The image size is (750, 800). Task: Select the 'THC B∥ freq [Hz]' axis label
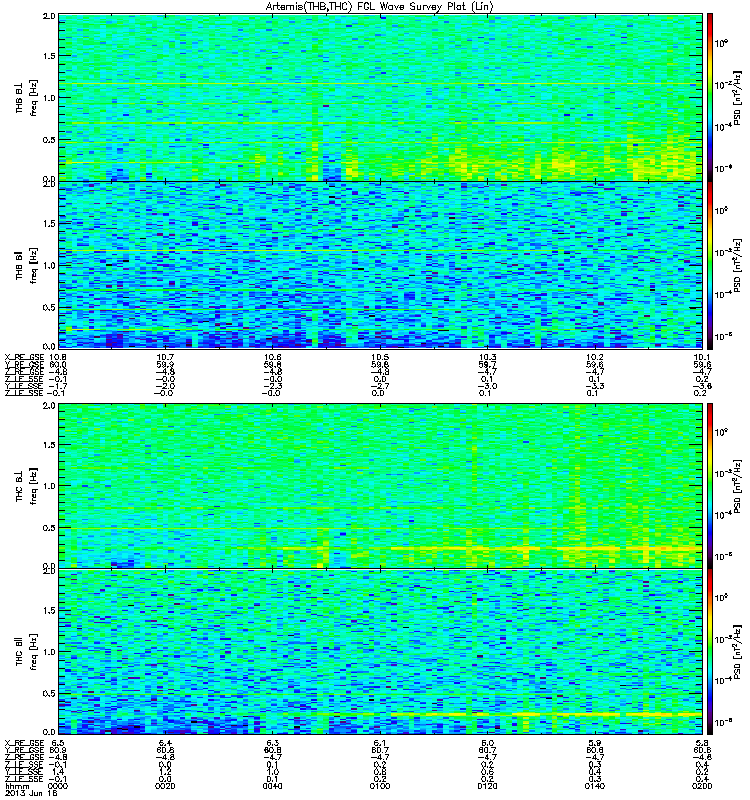click(x=26, y=652)
